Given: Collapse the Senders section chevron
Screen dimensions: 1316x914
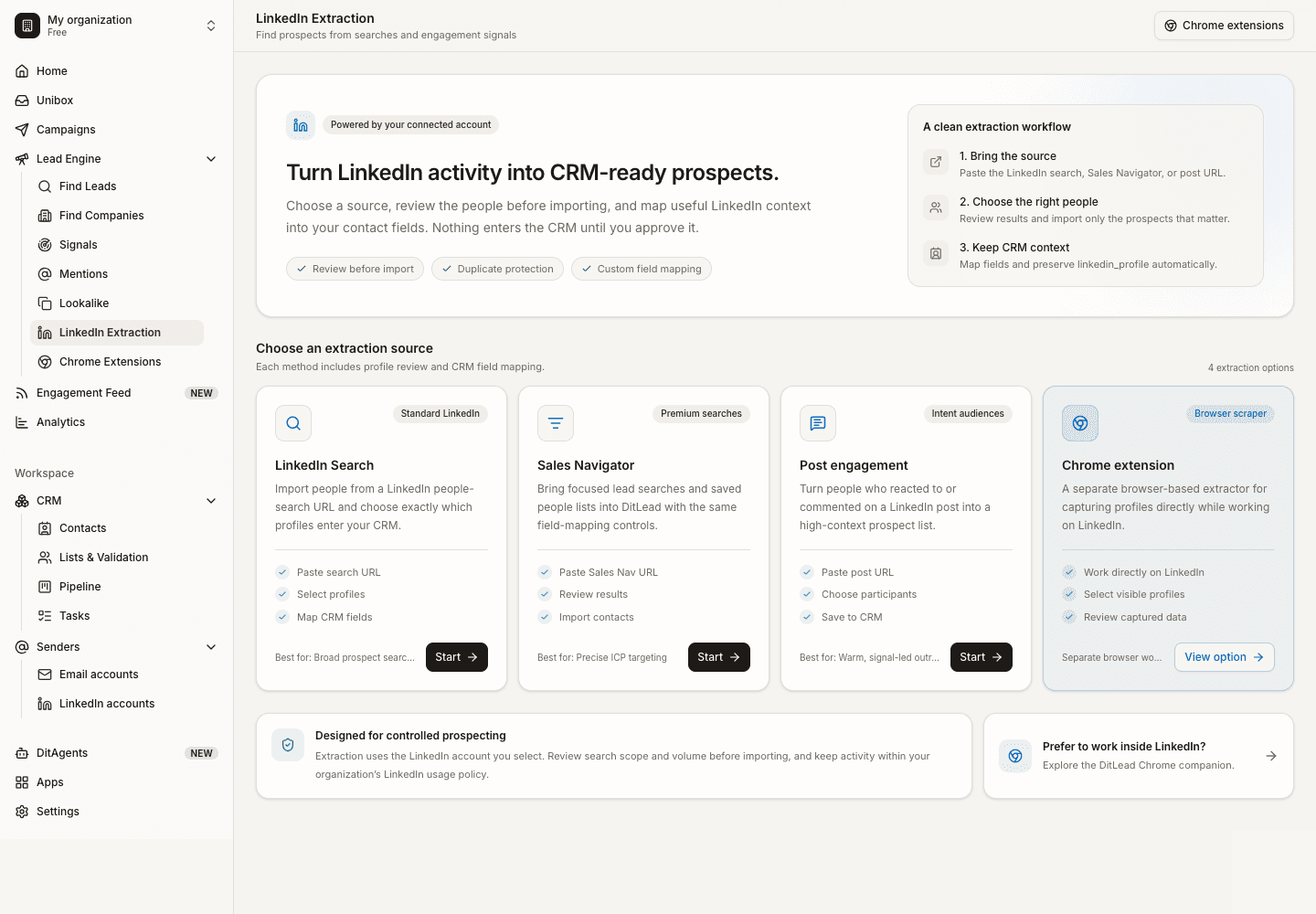Looking at the screenshot, I should (x=211, y=647).
